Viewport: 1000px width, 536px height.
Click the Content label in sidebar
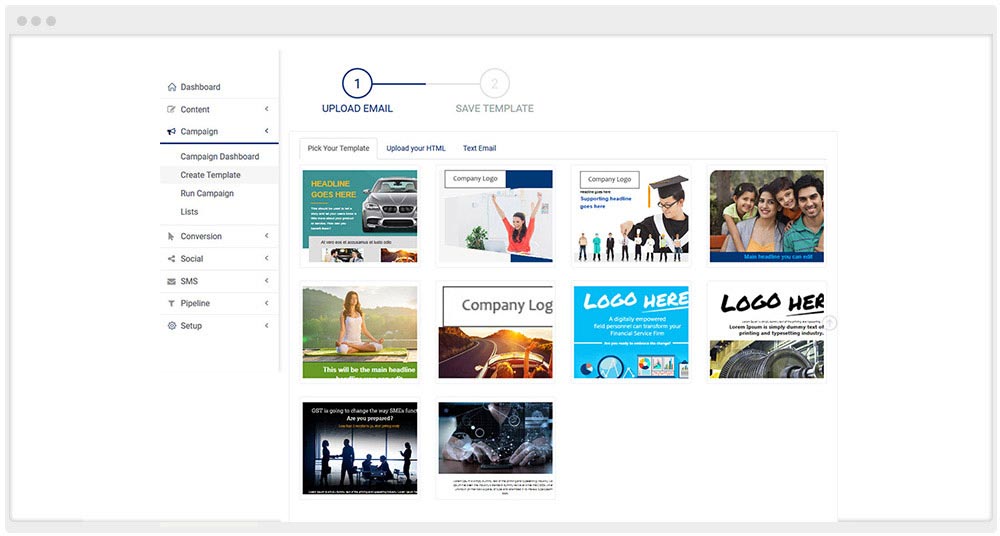[x=195, y=109]
